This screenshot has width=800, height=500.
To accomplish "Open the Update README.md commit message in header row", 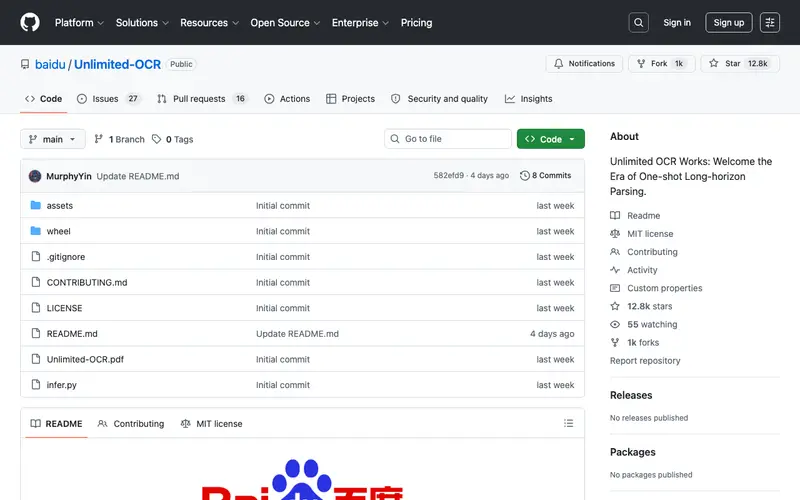I will 138,176.
